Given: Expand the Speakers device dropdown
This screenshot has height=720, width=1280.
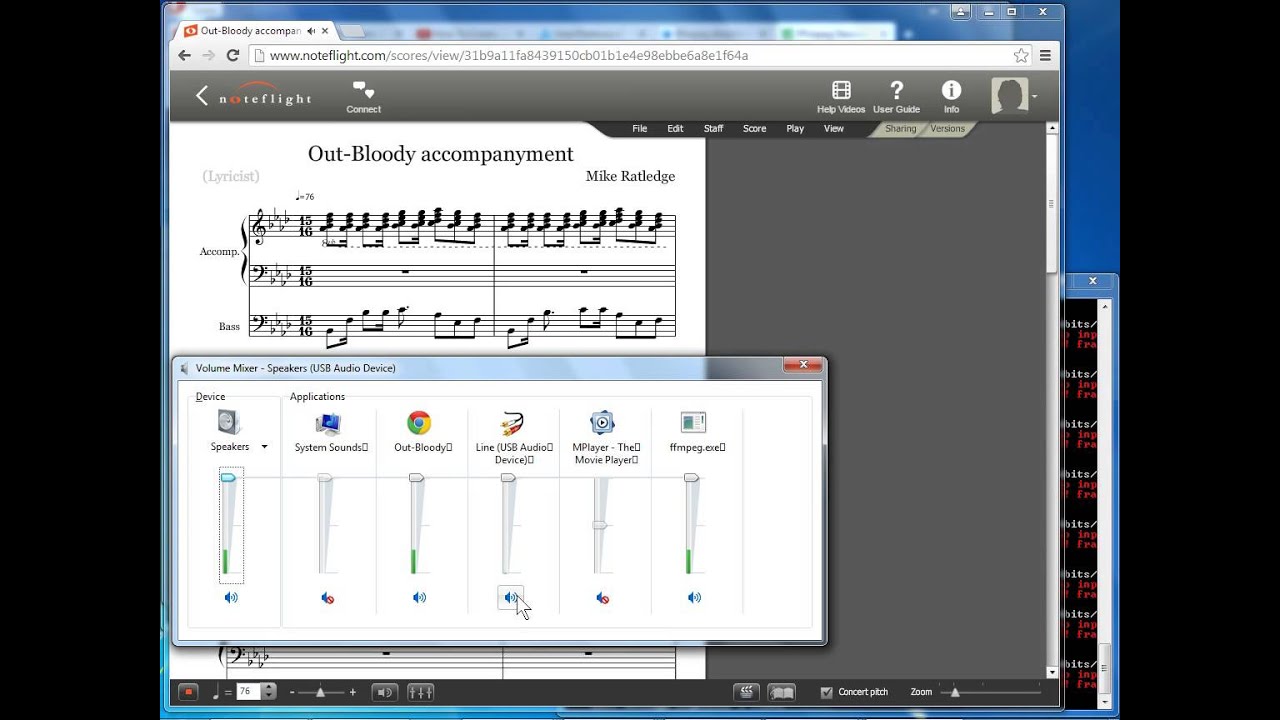Looking at the screenshot, I should pyautogui.click(x=264, y=447).
